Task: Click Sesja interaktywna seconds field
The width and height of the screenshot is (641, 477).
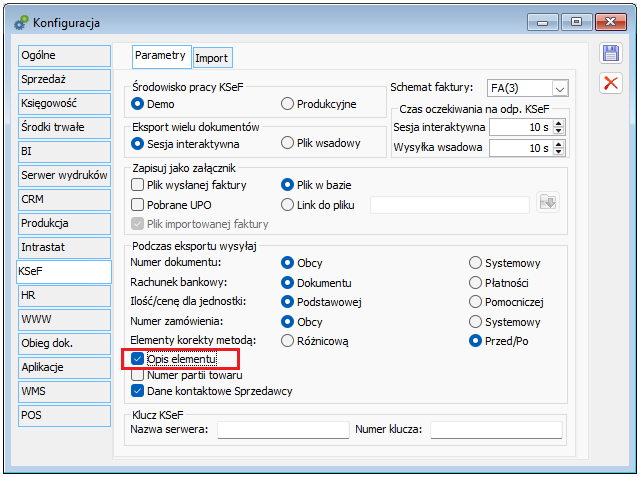Action: pos(521,127)
